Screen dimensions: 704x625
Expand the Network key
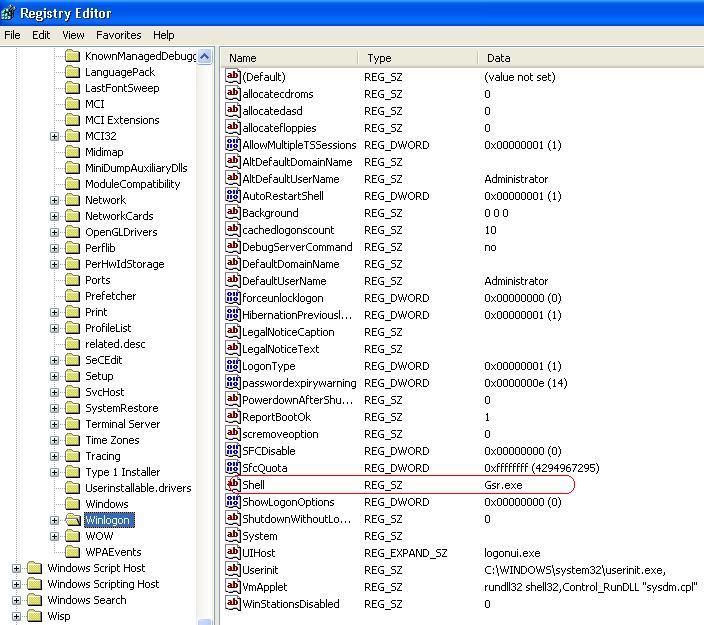pos(54,200)
